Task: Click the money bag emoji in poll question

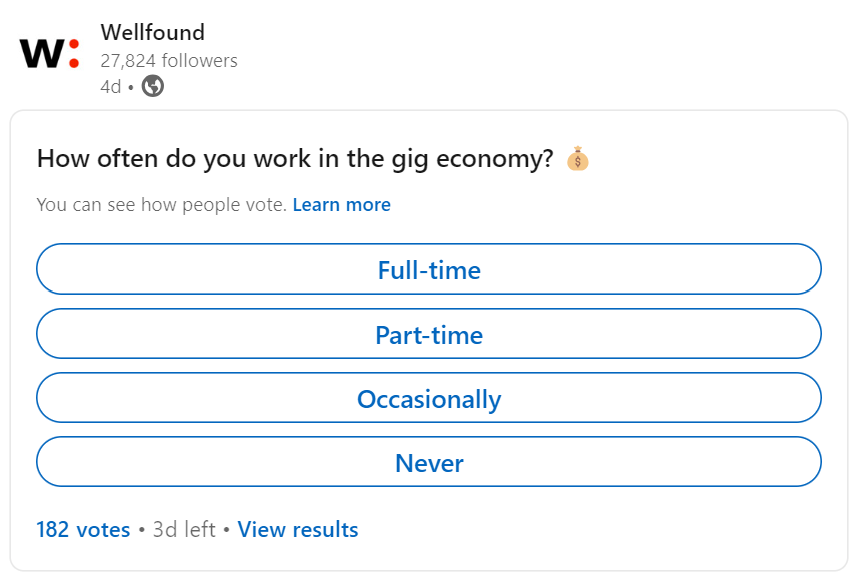Action: pos(577,157)
